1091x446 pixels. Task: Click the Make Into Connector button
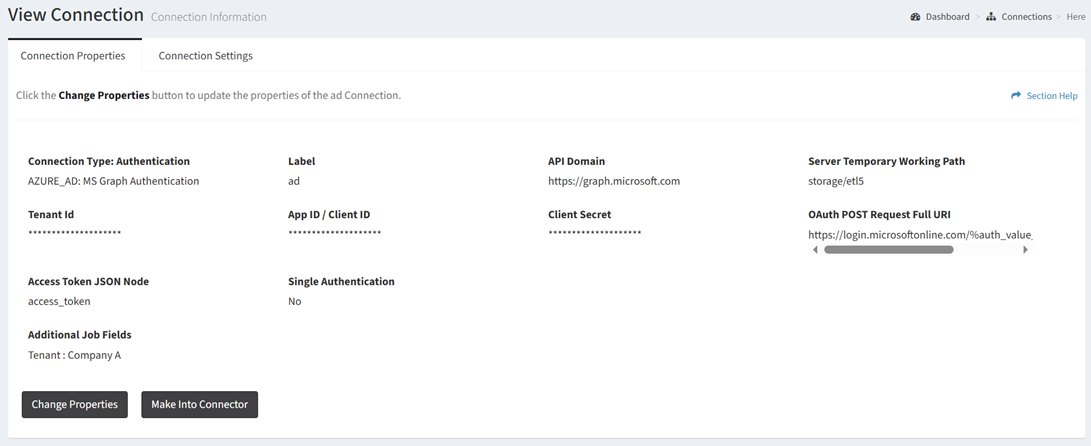(199, 404)
